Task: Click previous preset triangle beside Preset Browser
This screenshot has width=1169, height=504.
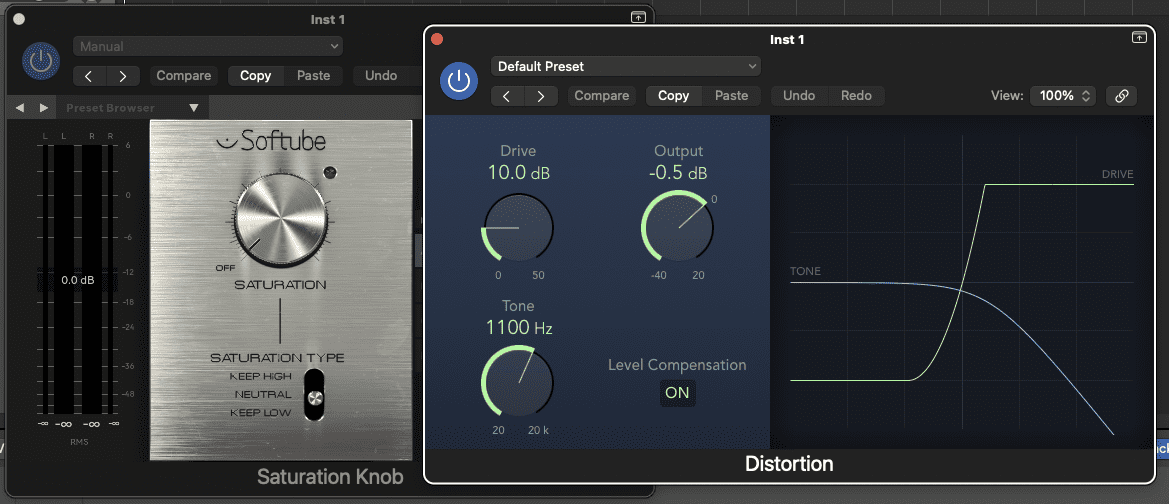Action: coord(19,108)
